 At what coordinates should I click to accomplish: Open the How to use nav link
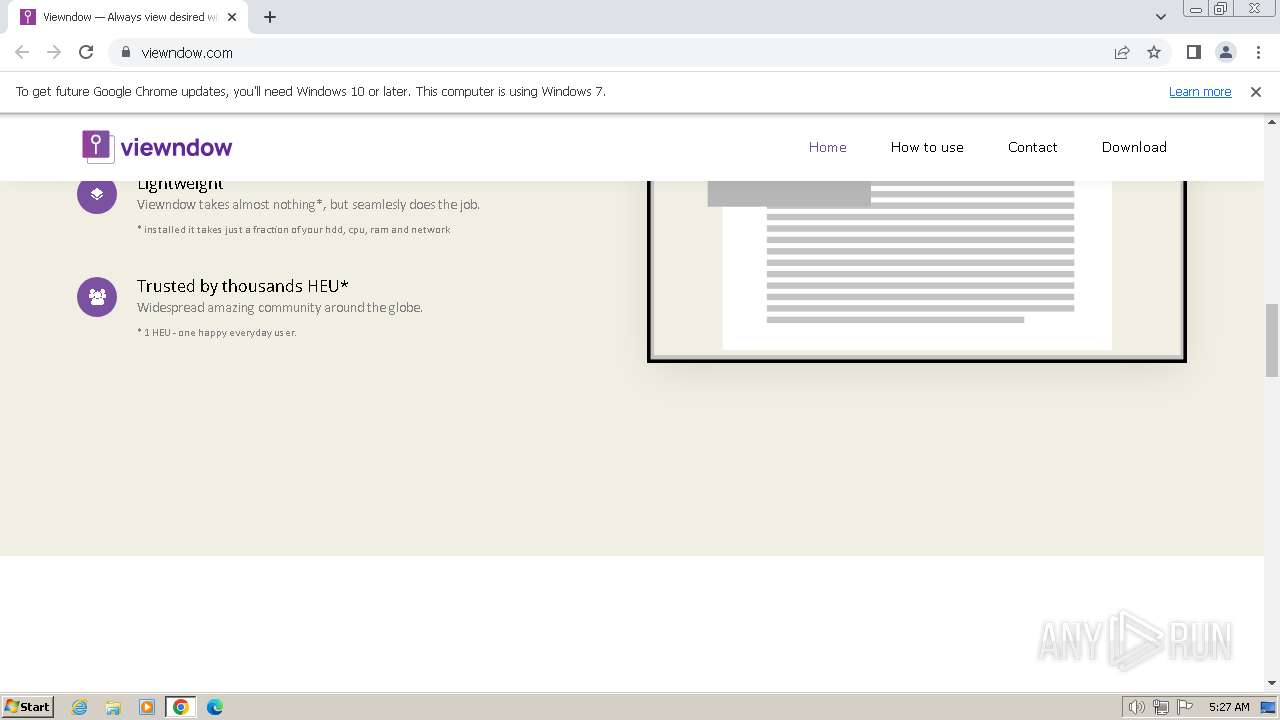tap(927, 147)
